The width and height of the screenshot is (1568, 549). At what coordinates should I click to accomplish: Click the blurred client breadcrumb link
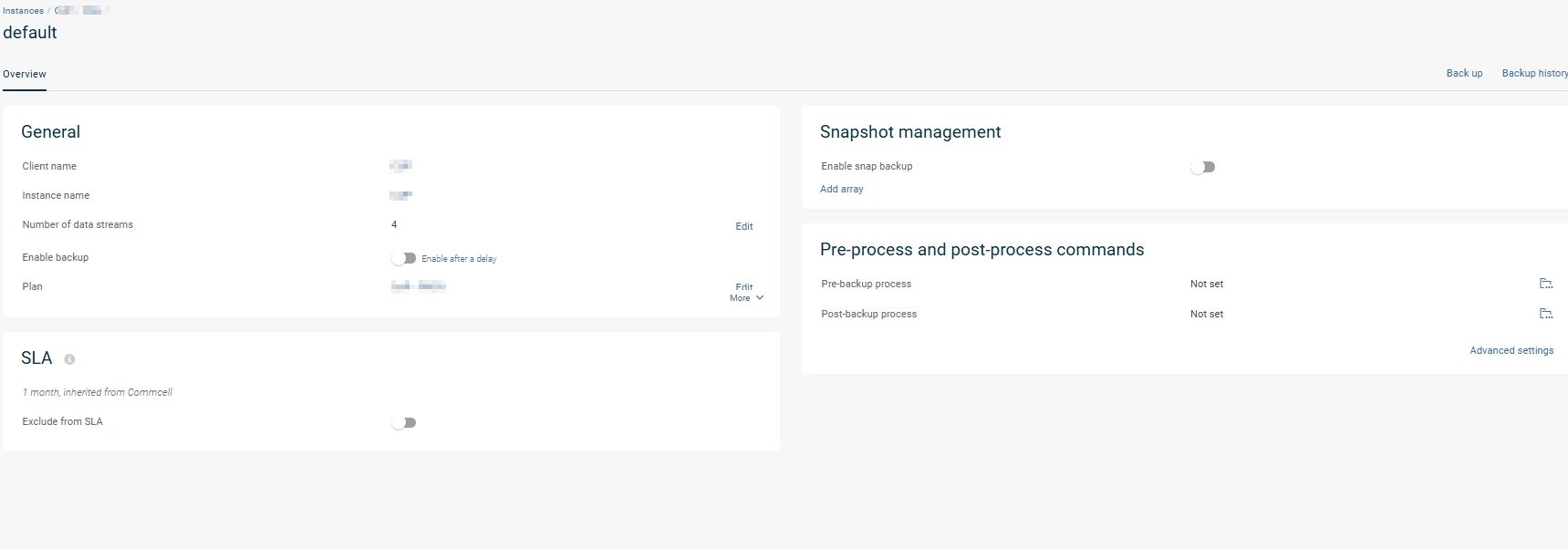pyautogui.click(x=82, y=11)
